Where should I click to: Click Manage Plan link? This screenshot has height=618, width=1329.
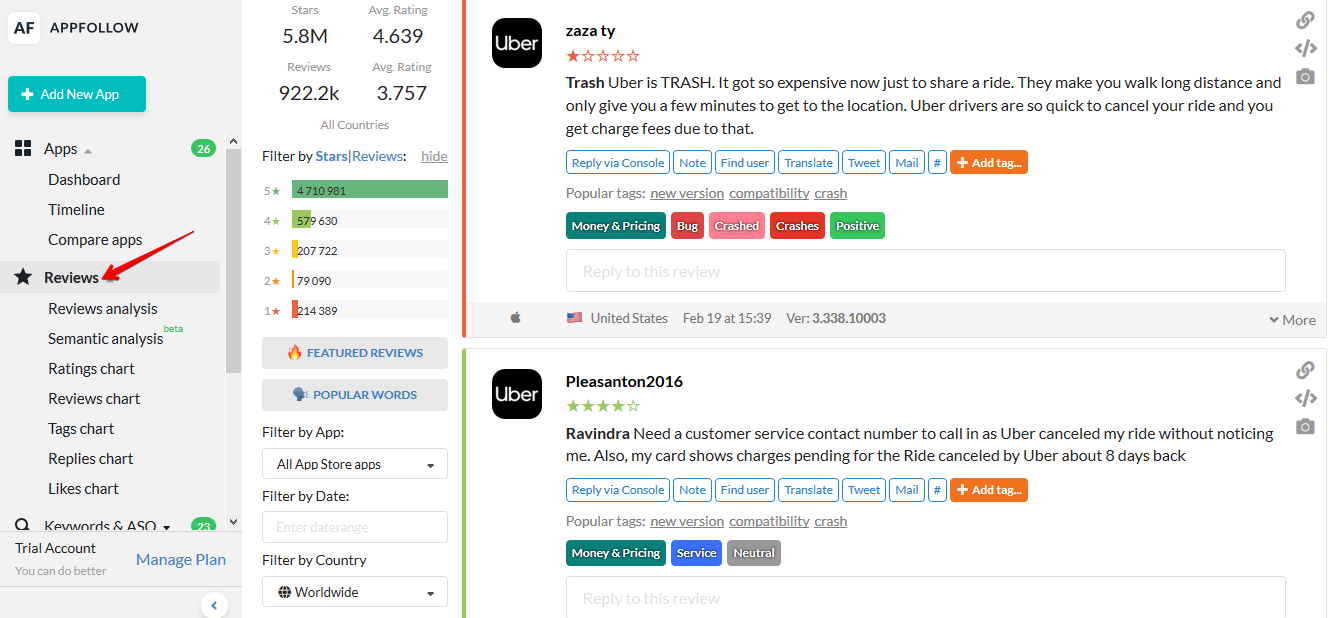[181, 560]
